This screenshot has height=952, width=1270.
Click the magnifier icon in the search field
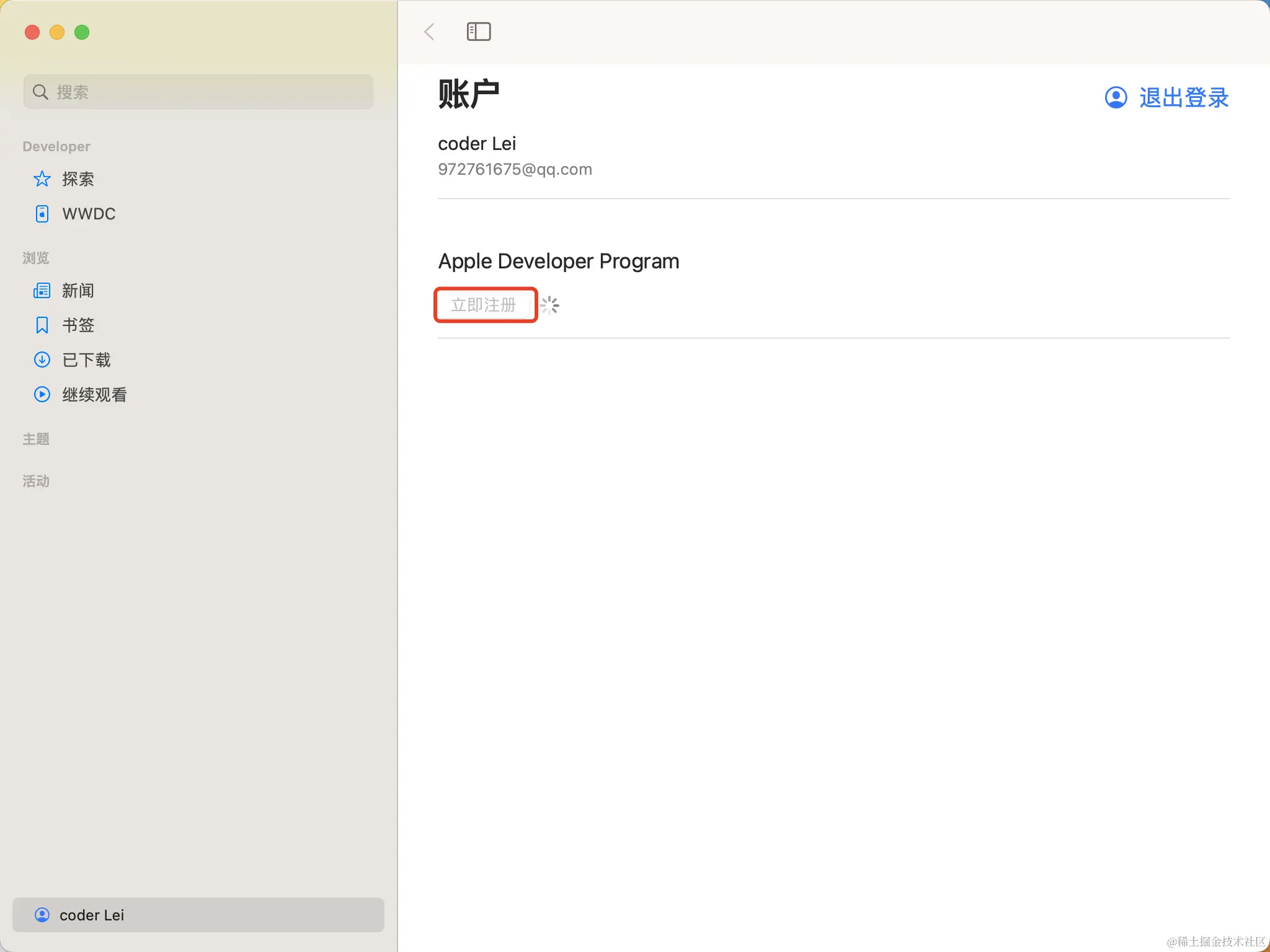(x=40, y=92)
